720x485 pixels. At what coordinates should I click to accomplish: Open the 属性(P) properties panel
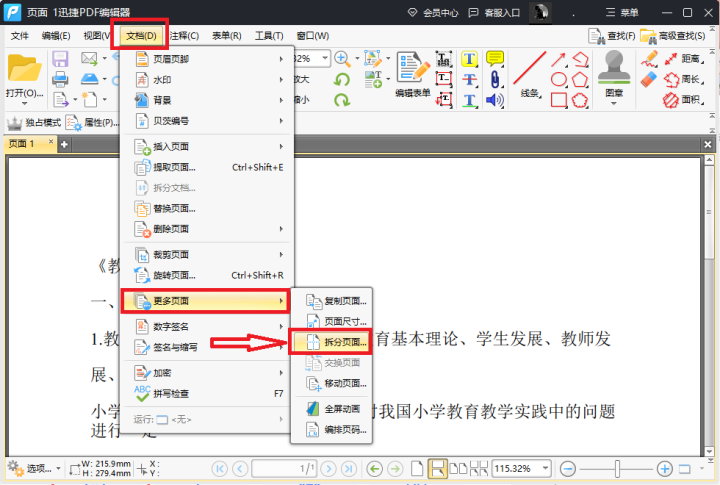[x=92, y=123]
